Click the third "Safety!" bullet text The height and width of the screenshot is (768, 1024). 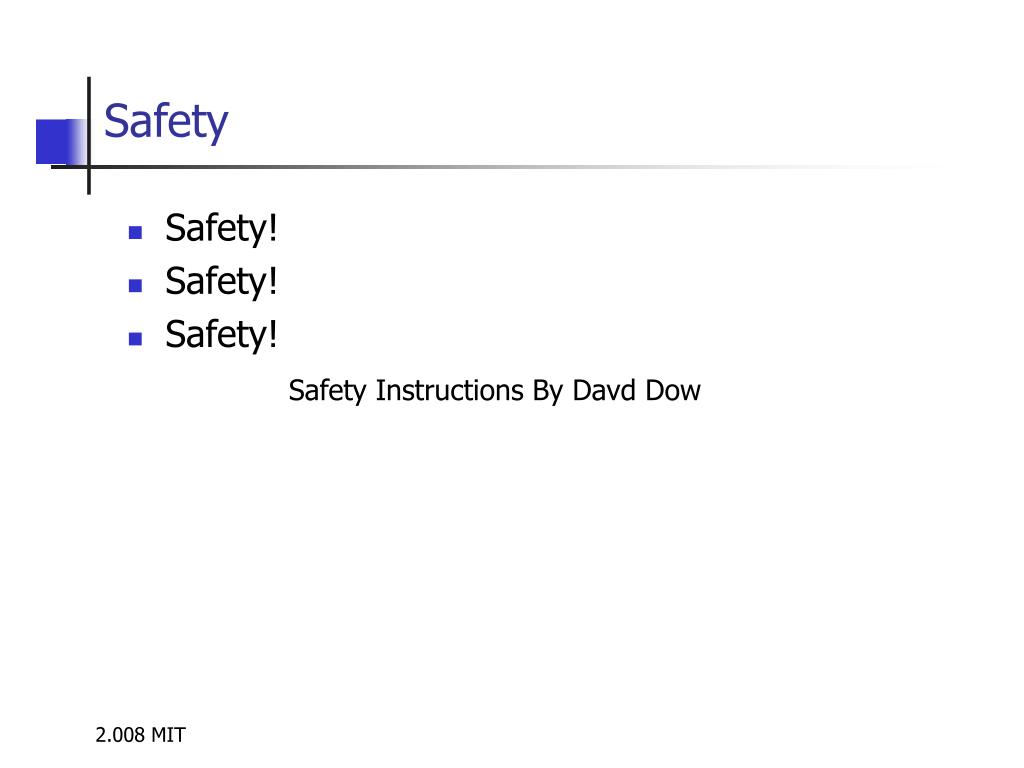(x=221, y=335)
